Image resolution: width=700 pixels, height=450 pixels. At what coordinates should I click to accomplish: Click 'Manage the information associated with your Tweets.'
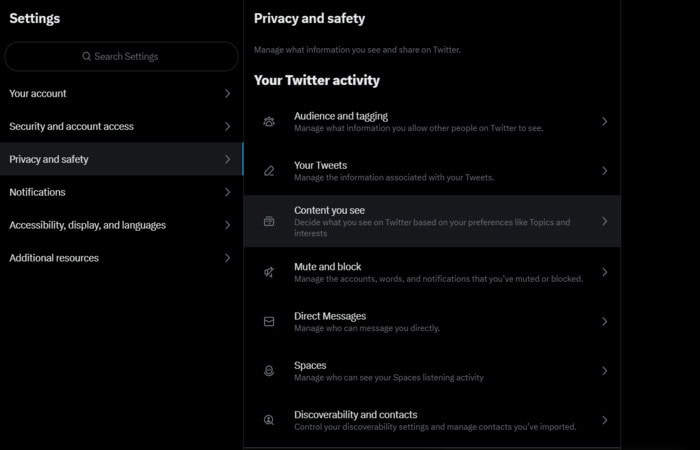coord(394,178)
